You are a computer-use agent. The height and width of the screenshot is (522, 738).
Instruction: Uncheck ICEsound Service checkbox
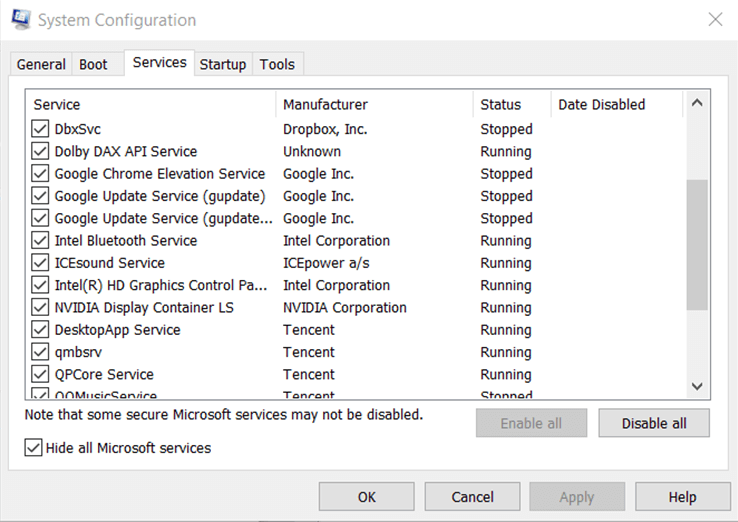(40, 263)
